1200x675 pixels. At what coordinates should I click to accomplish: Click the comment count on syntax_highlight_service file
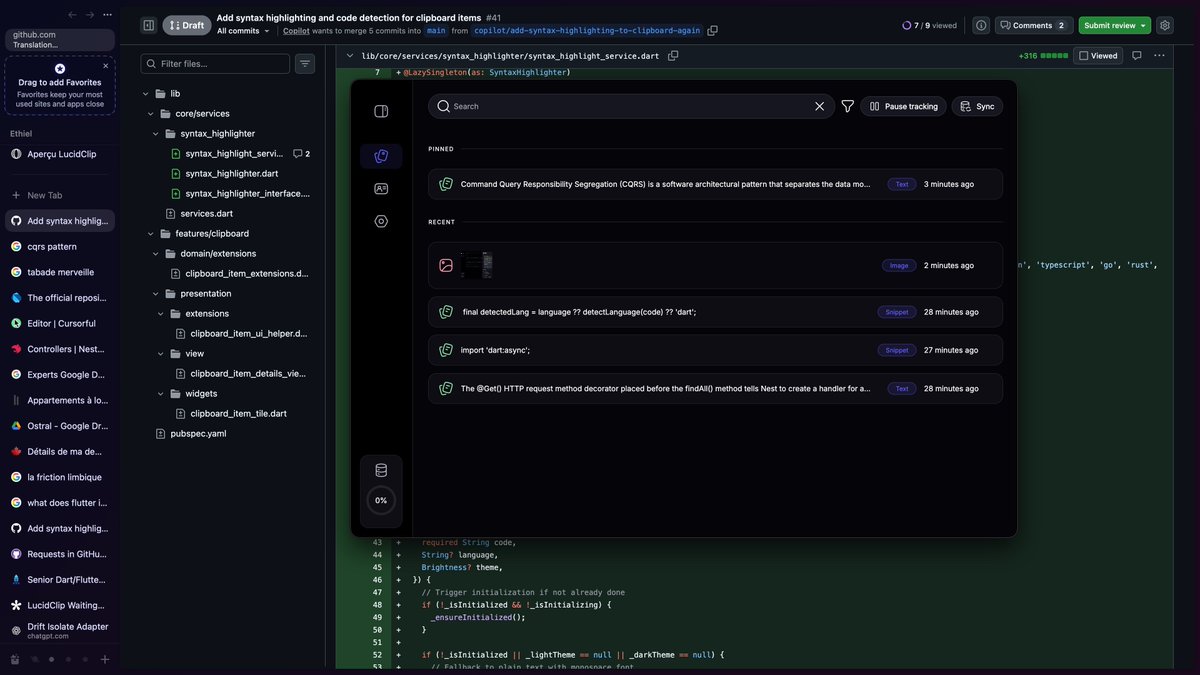301,154
